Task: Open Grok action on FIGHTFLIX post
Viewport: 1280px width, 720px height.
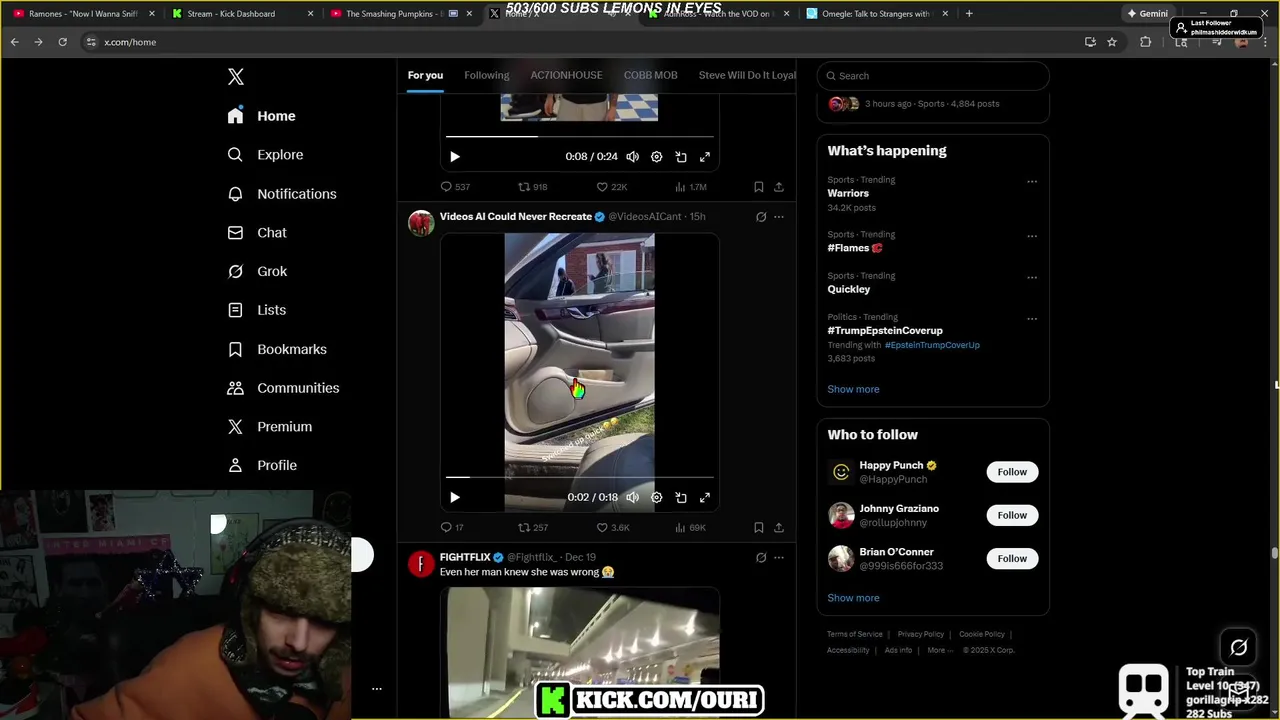Action: (x=761, y=557)
